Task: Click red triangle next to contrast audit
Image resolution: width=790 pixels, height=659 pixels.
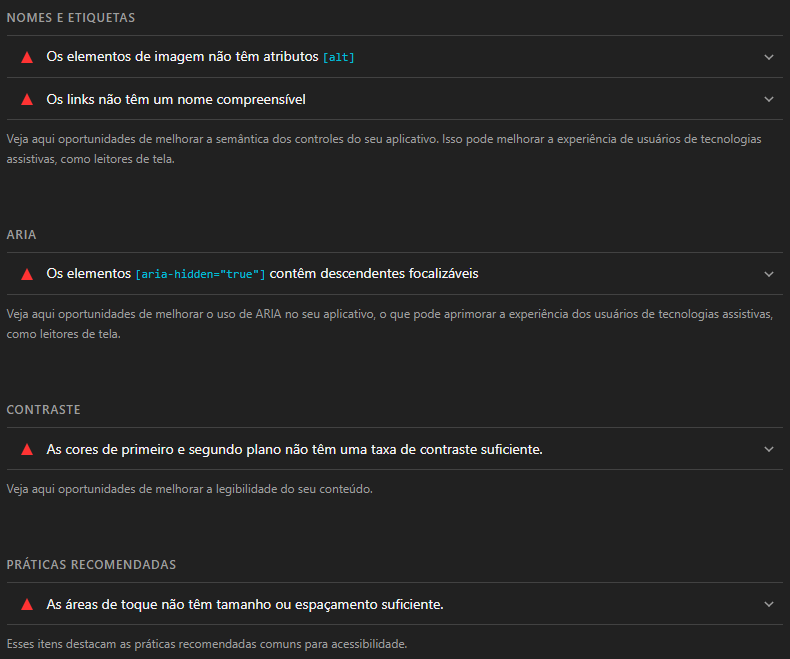Action: click(27, 449)
